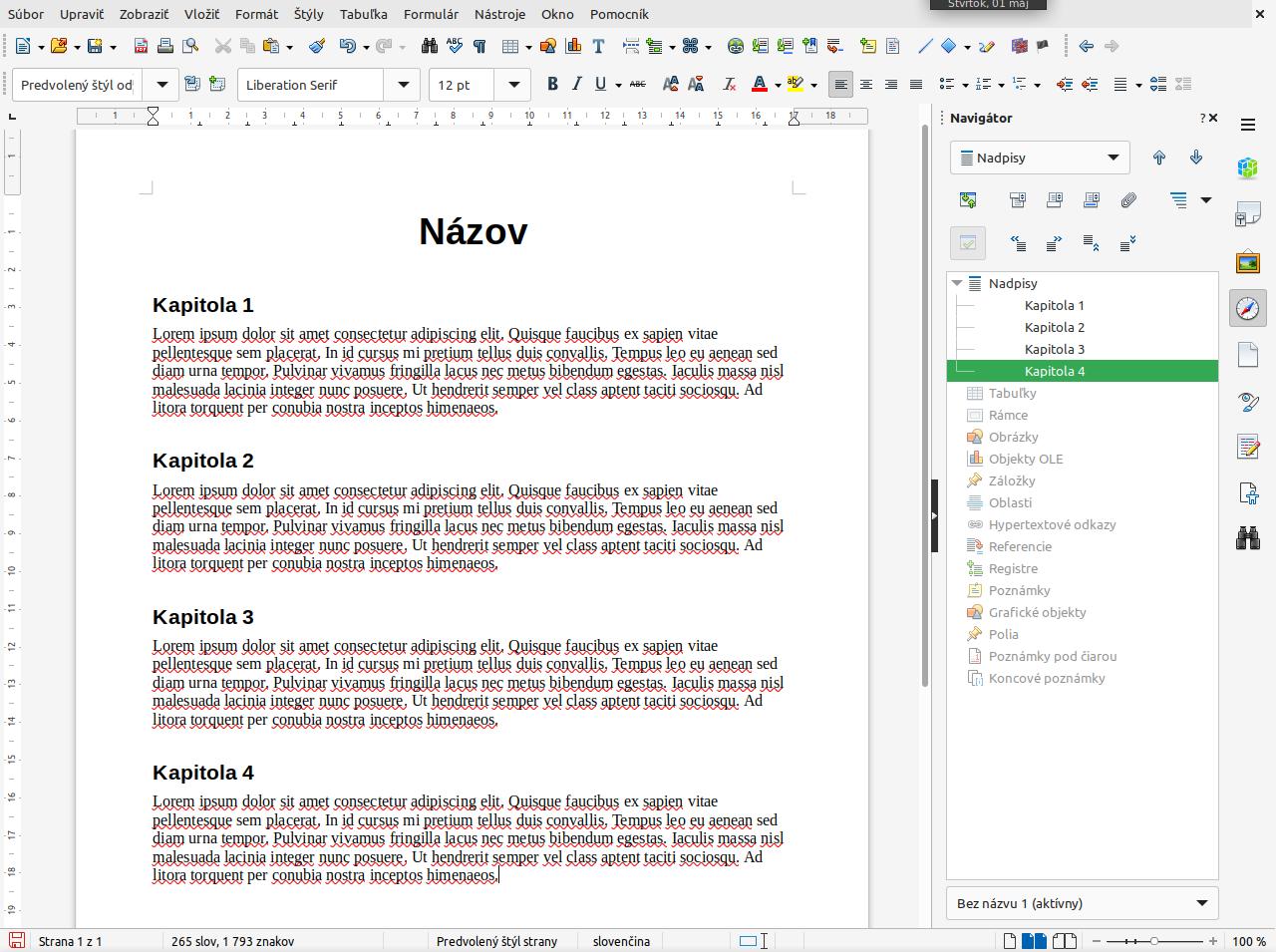Viewport: 1276px width, 952px height.
Task: Click the Print icon in toolbar
Action: tap(165, 46)
